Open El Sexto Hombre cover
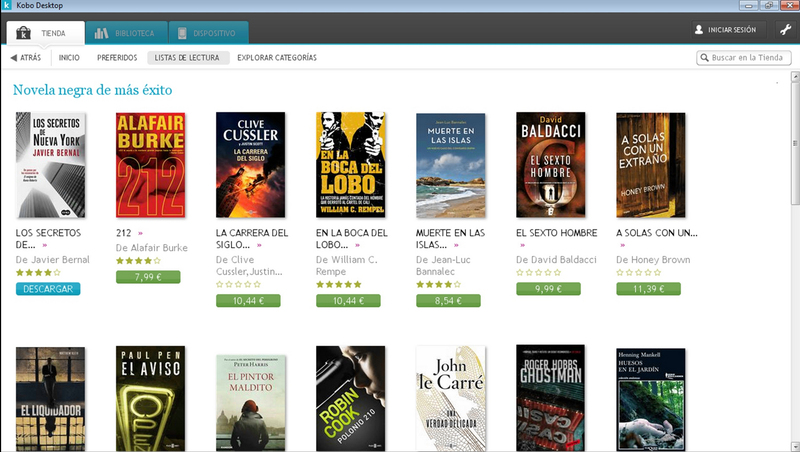 pyautogui.click(x=551, y=165)
